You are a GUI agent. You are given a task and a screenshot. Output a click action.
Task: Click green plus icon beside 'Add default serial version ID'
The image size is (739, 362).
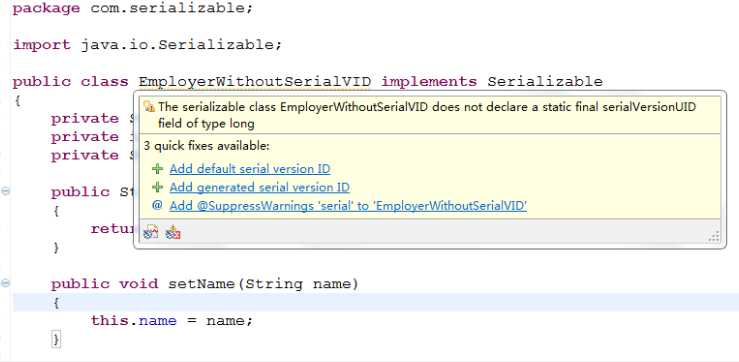pos(157,169)
